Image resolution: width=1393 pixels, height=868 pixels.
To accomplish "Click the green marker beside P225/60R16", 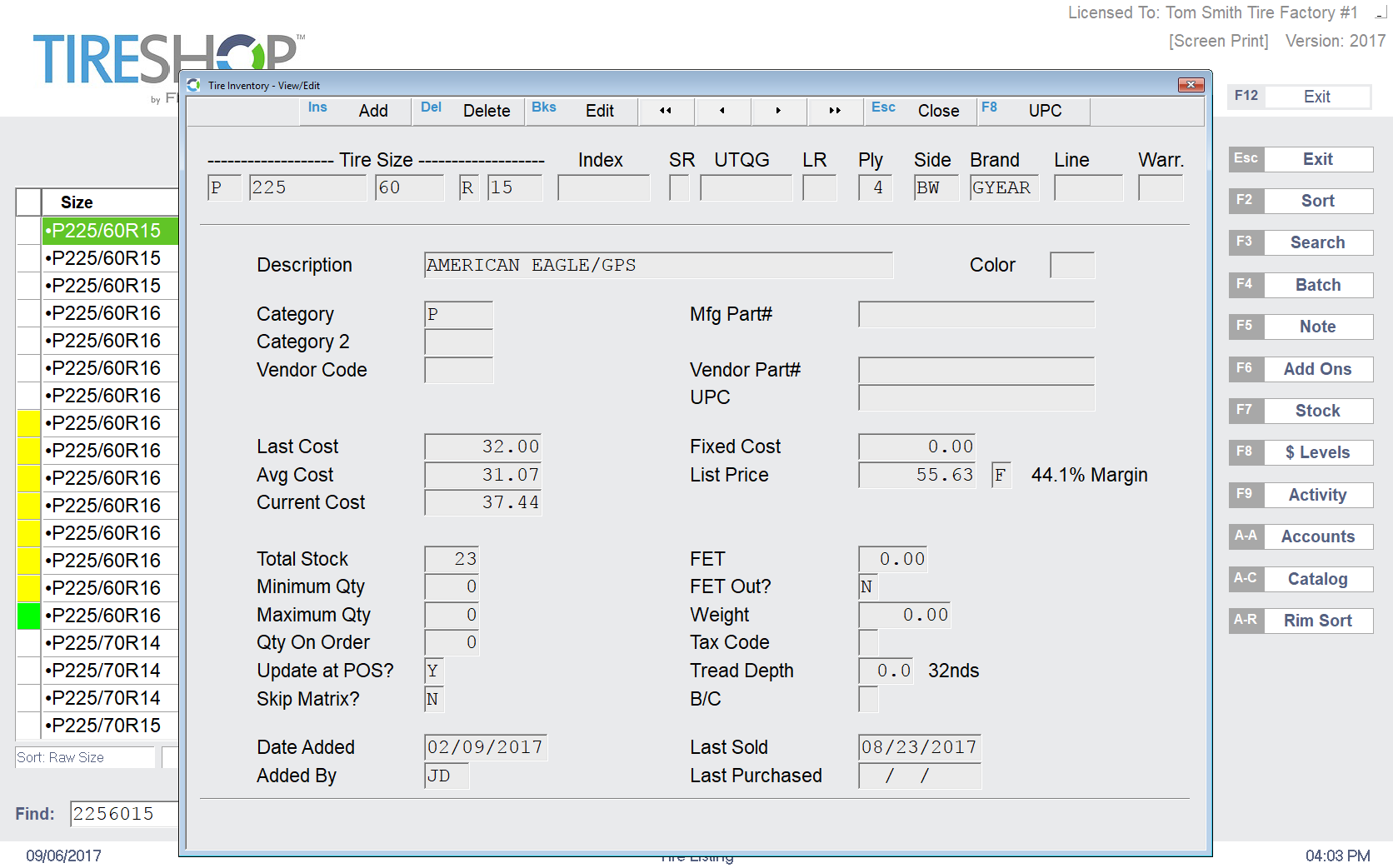I will 29,616.
